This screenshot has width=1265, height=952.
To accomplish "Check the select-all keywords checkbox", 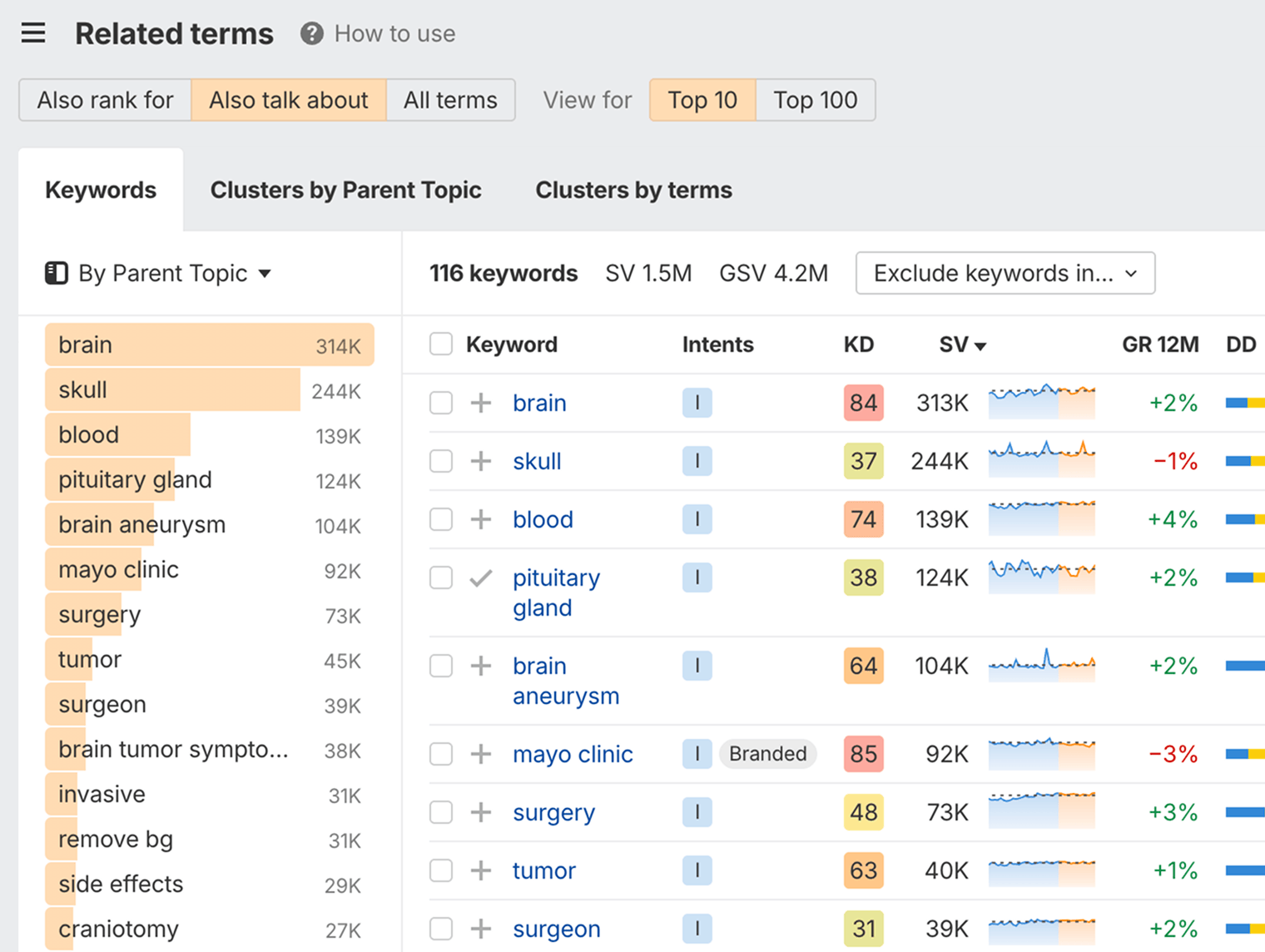I will (x=441, y=344).
